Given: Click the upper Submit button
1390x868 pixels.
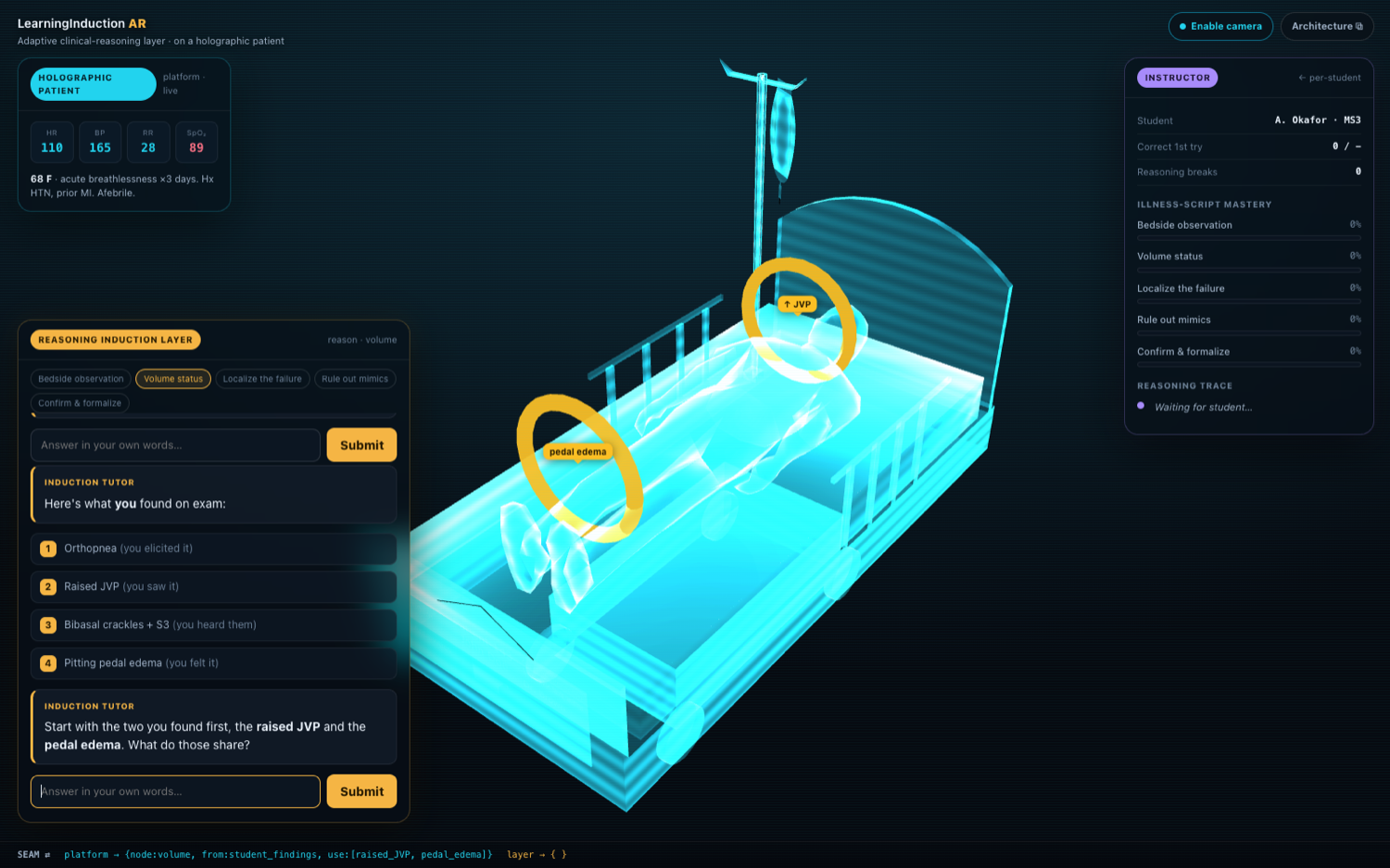Looking at the screenshot, I should pyautogui.click(x=361, y=445).
